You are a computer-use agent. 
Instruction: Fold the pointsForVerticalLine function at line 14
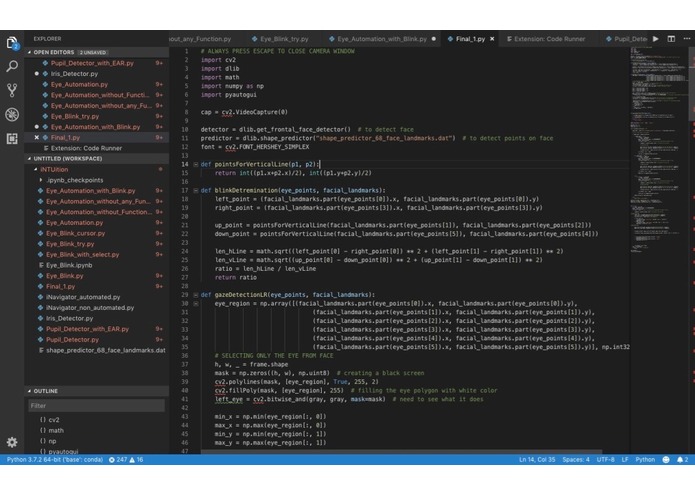195,164
